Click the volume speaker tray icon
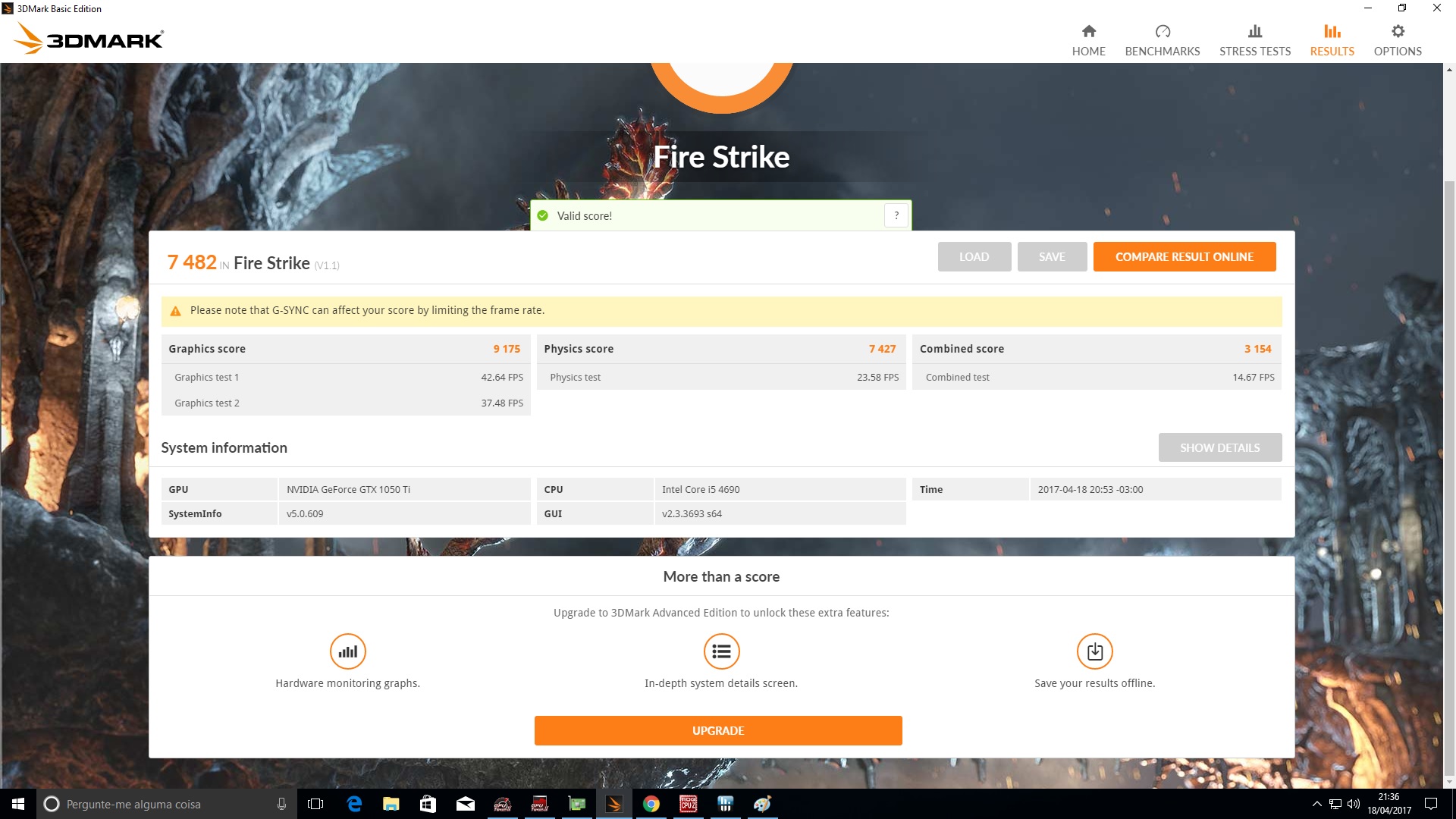 pos(1354,804)
